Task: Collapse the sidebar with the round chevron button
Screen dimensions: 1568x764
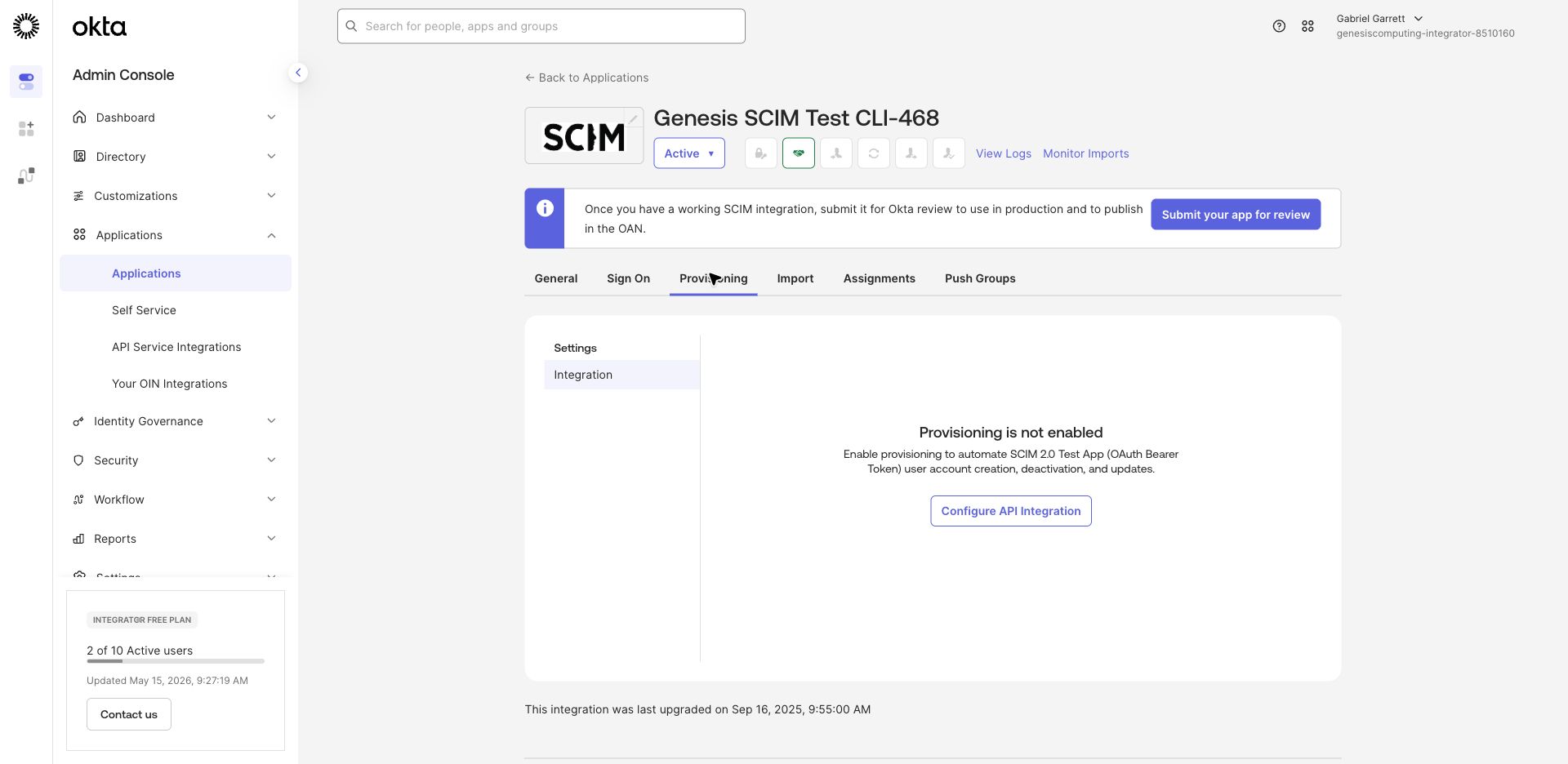Action: tap(298, 73)
